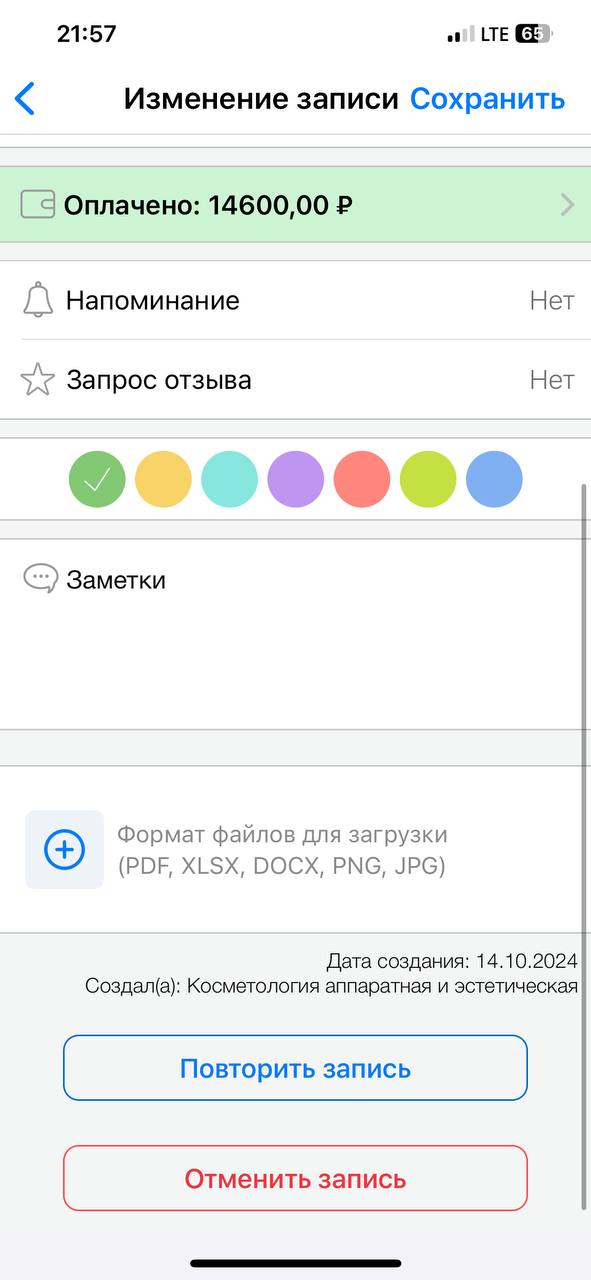Tap the speech bubble Заметки icon
This screenshot has height=1280, width=591.
pyautogui.click(x=40, y=579)
